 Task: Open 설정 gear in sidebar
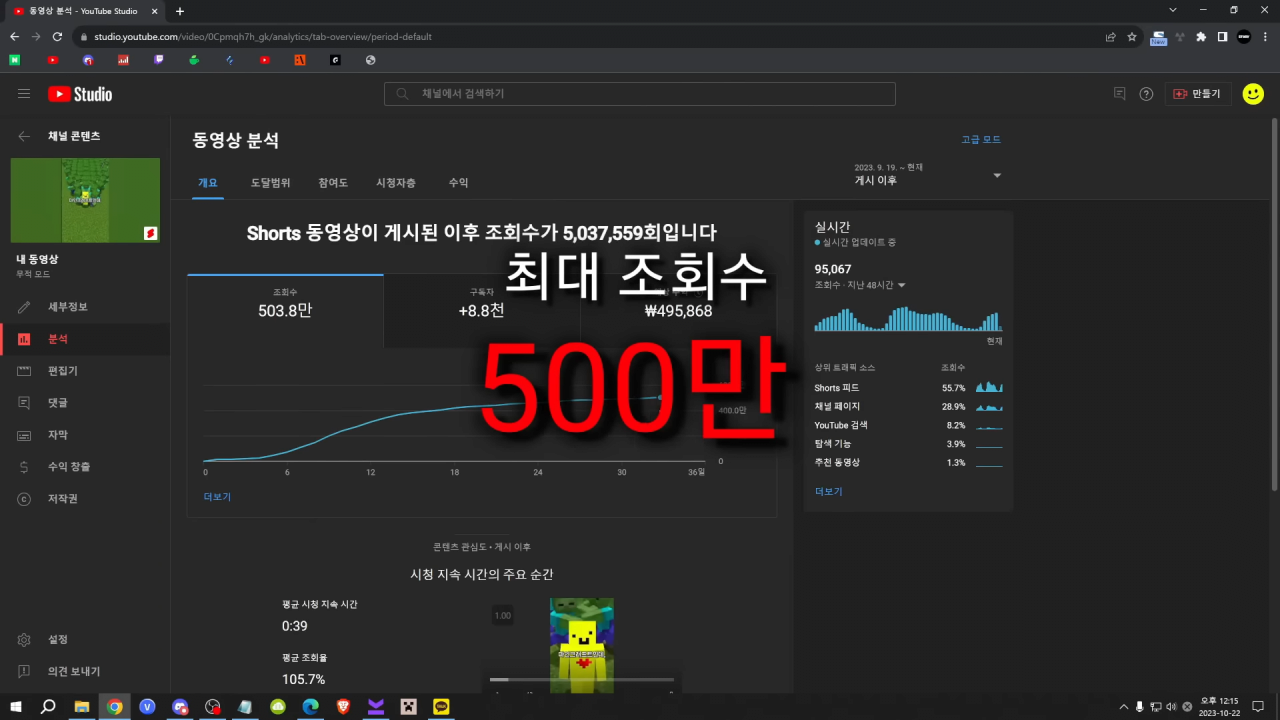point(24,640)
